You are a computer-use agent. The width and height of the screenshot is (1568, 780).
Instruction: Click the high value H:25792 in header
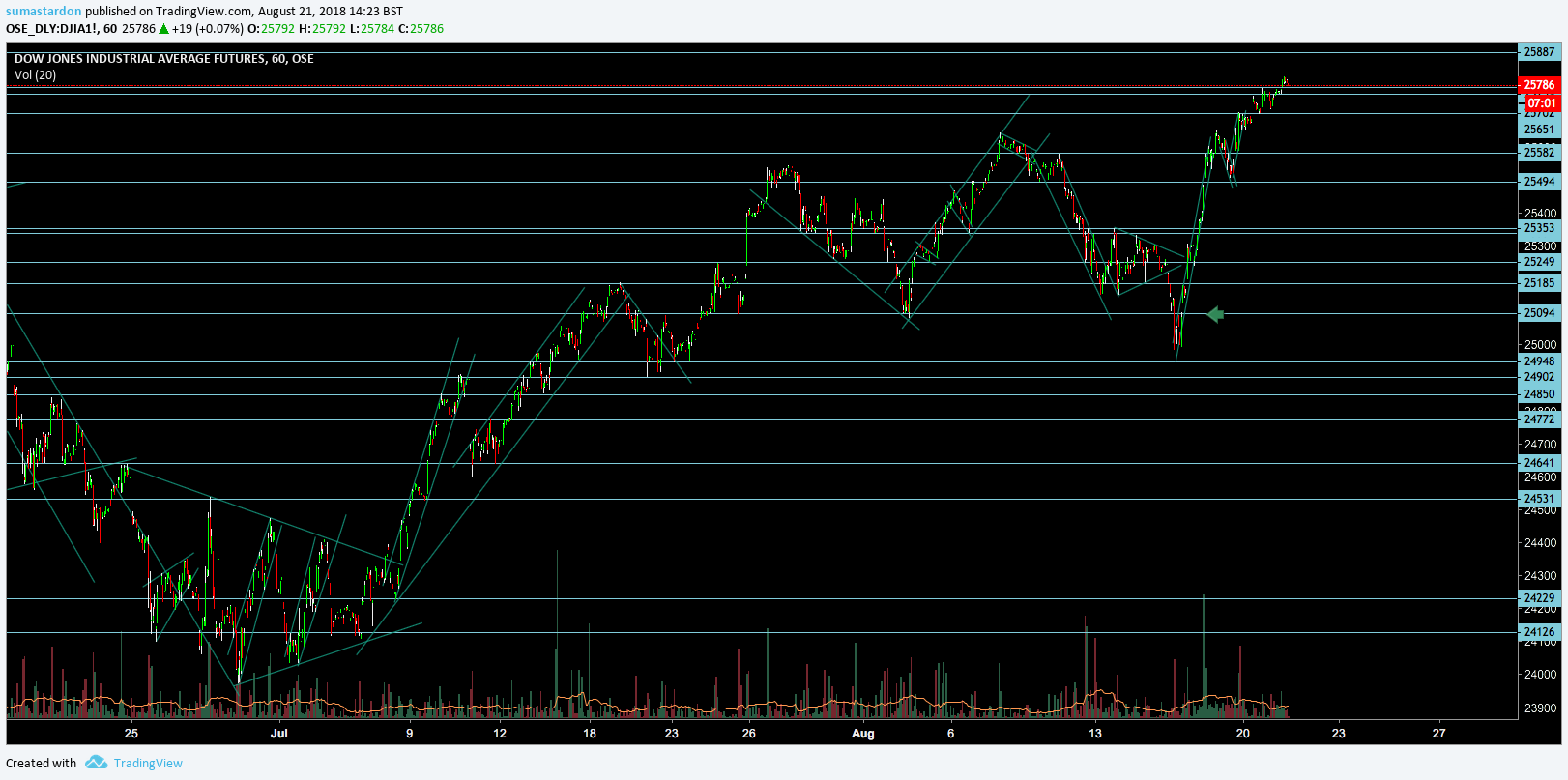coord(322,29)
